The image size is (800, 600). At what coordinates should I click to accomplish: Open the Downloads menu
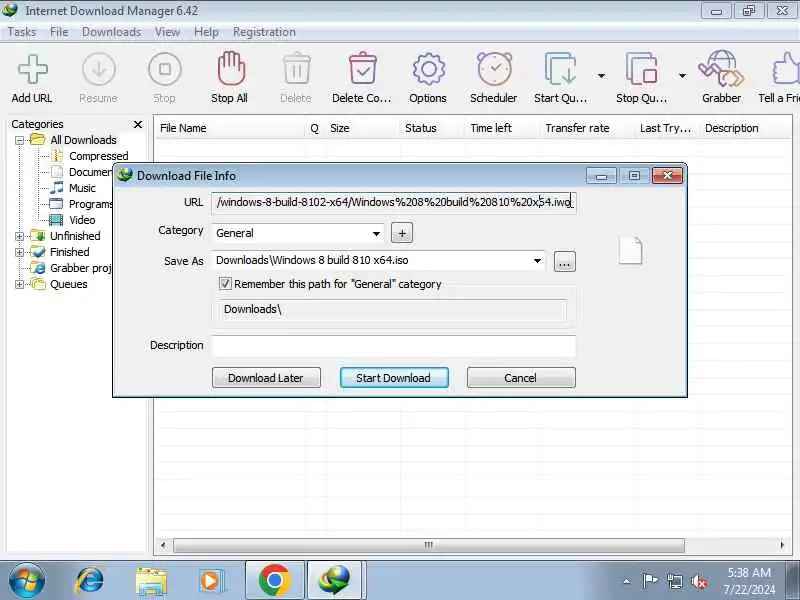[x=112, y=32]
